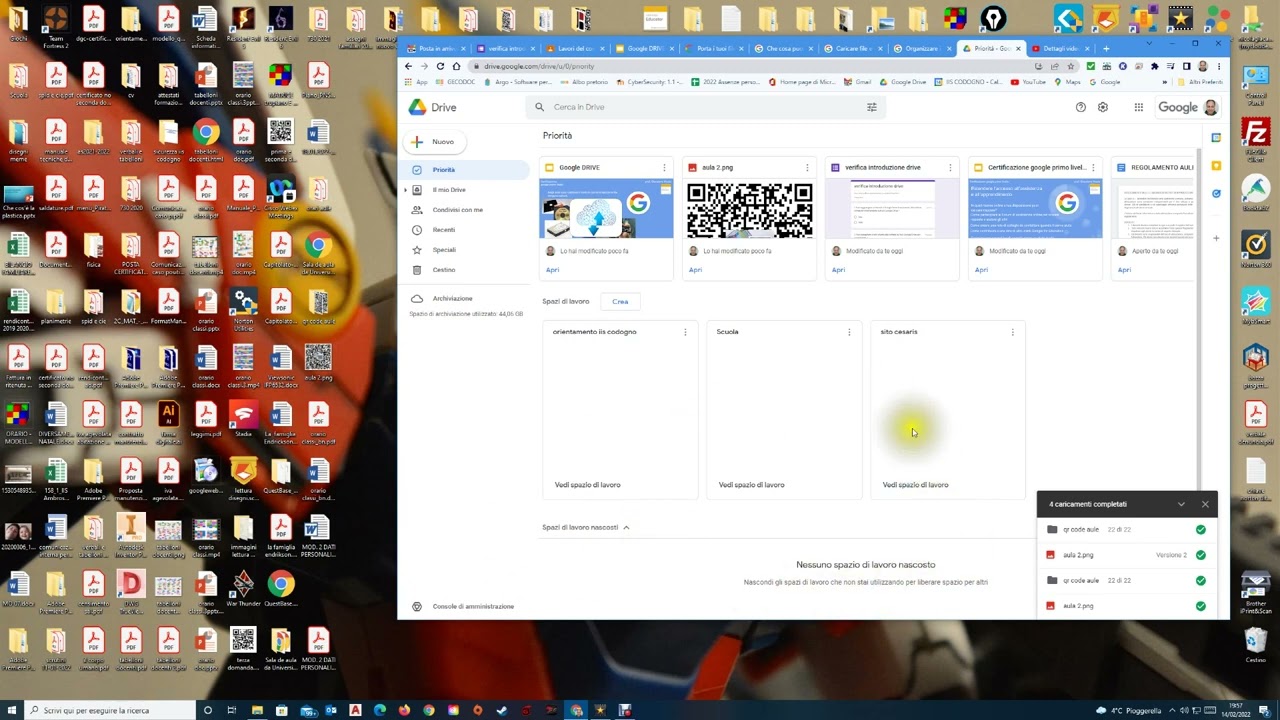Viewport: 1280px width, 720px height.
Task: Click the Chrome home button
Action: point(456,66)
